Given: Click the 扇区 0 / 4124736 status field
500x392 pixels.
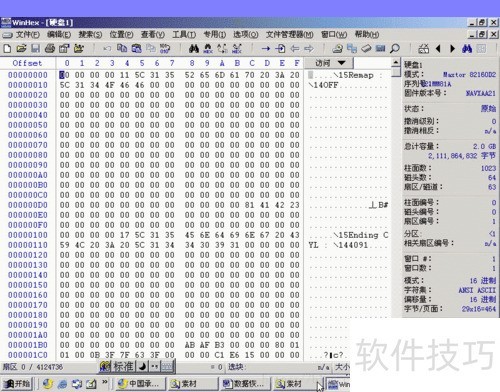Looking at the screenshot, I should [33, 367].
